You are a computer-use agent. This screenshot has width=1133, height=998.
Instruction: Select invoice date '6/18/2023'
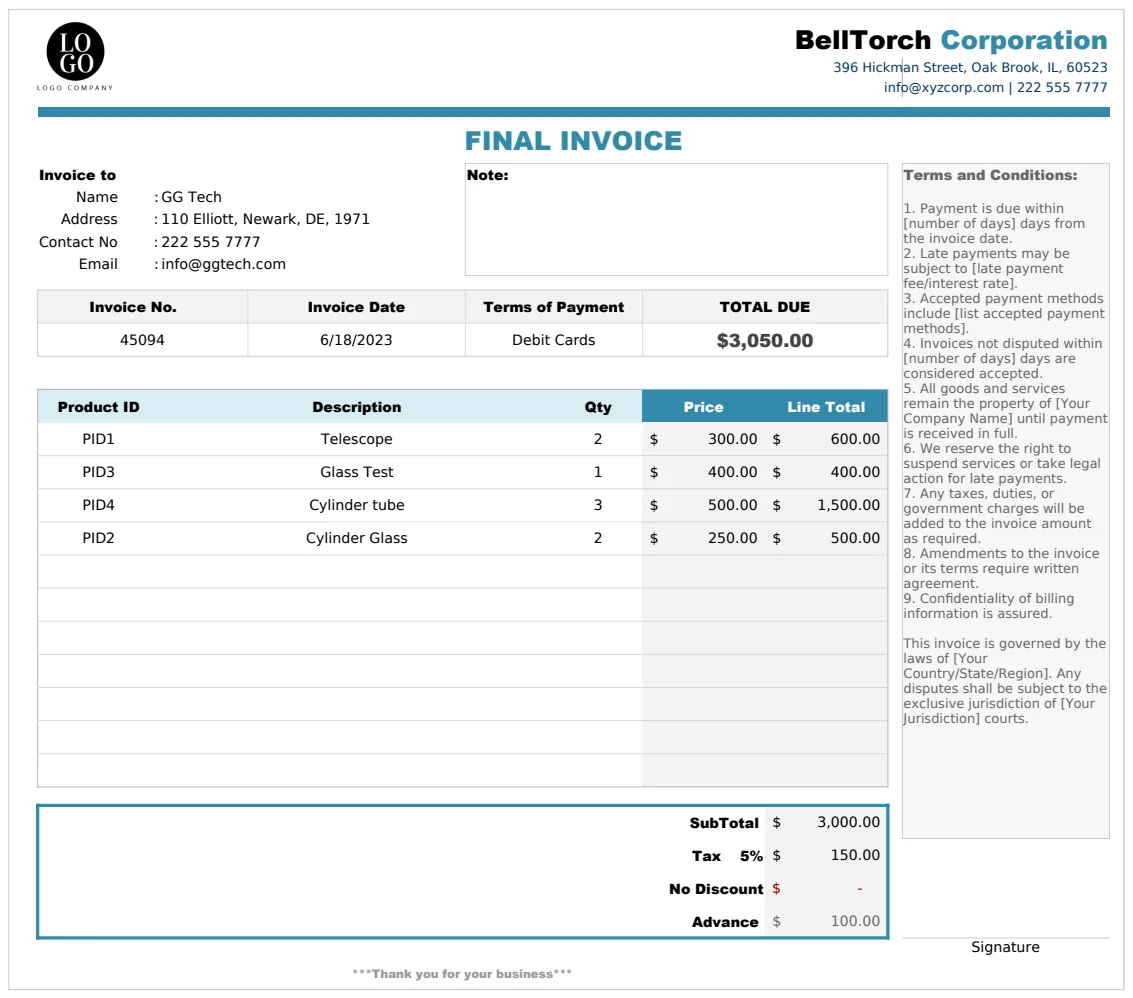[x=356, y=340]
